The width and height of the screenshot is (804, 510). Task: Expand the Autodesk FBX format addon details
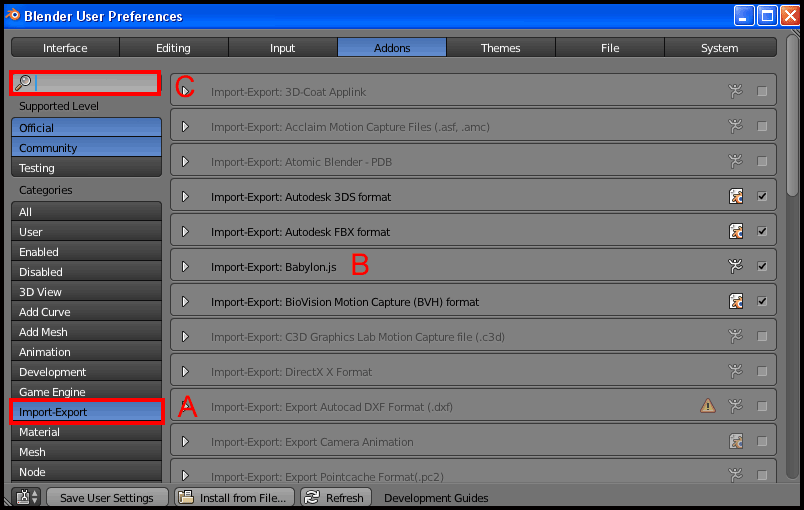pos(186,232)
